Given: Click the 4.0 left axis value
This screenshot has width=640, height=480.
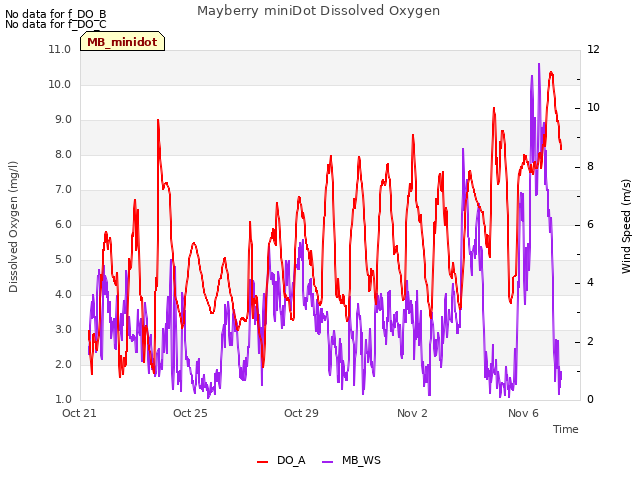Looking at the screenshot, I should (x=63, y=295).
